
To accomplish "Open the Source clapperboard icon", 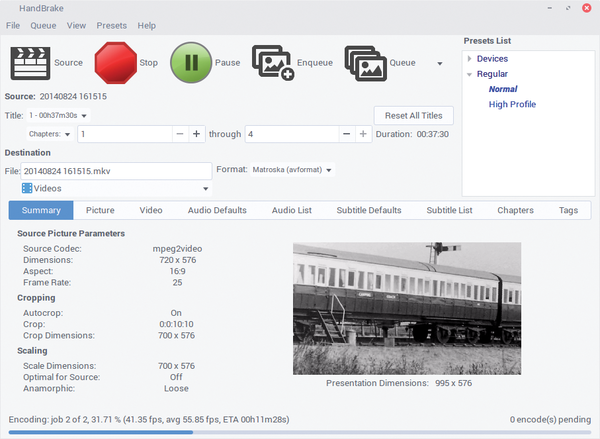I will coord(30,63).
